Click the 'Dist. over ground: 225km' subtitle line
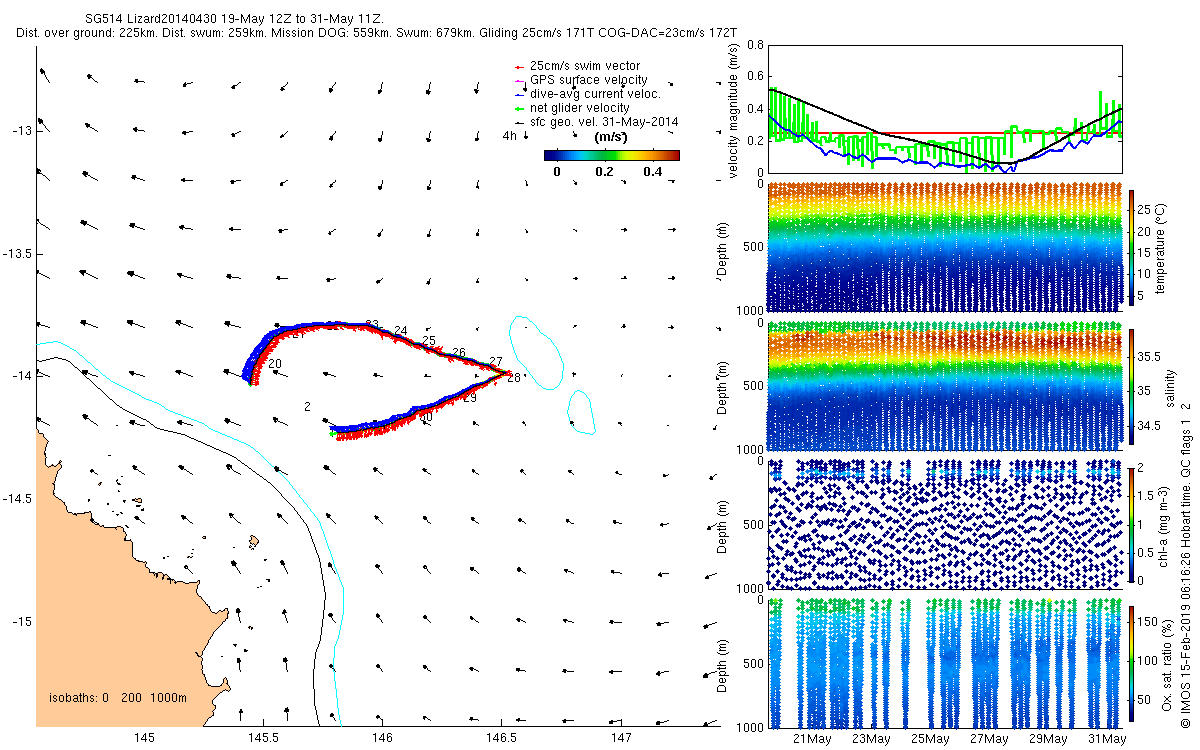 [377, 33]
